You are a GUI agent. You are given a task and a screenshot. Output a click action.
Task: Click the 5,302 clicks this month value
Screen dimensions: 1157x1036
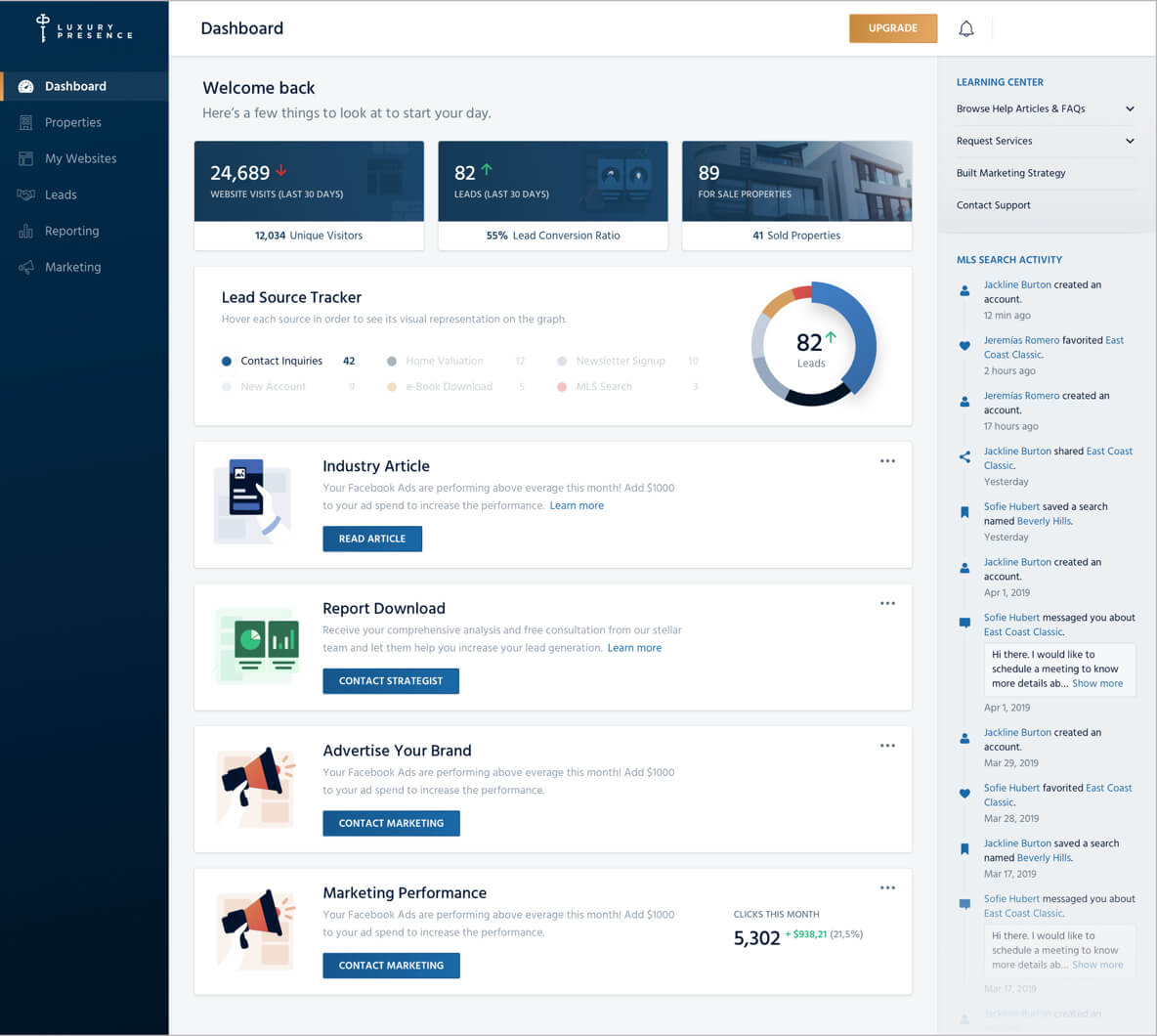(x=756, y=938)
